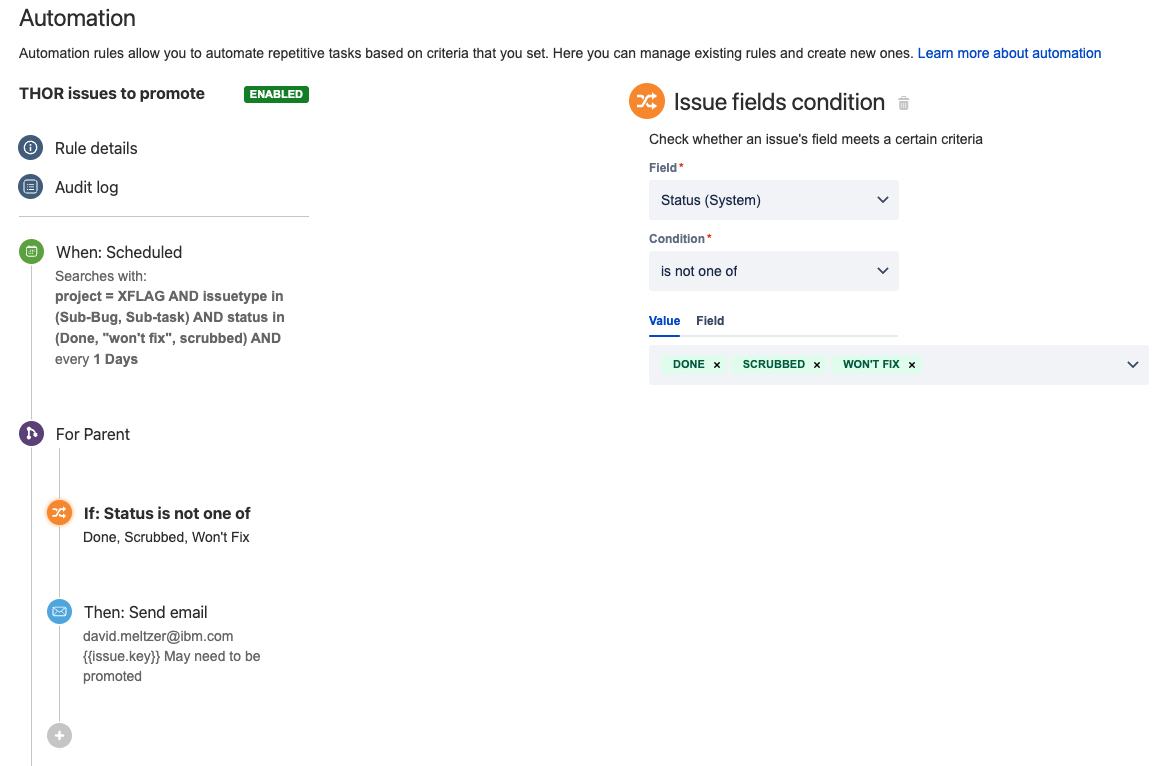Click the shuffle icon next to condition heading

click(646, 101)
